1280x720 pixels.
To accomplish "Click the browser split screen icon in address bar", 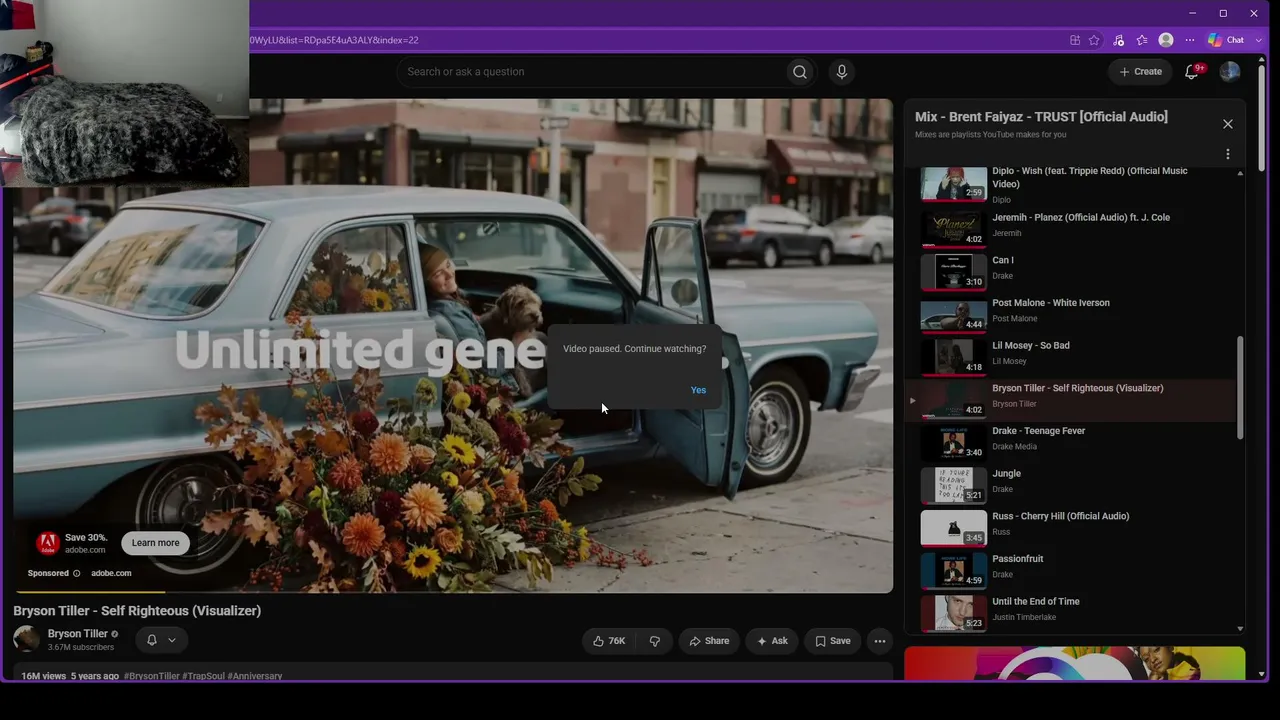I will tap(1075, 40).
